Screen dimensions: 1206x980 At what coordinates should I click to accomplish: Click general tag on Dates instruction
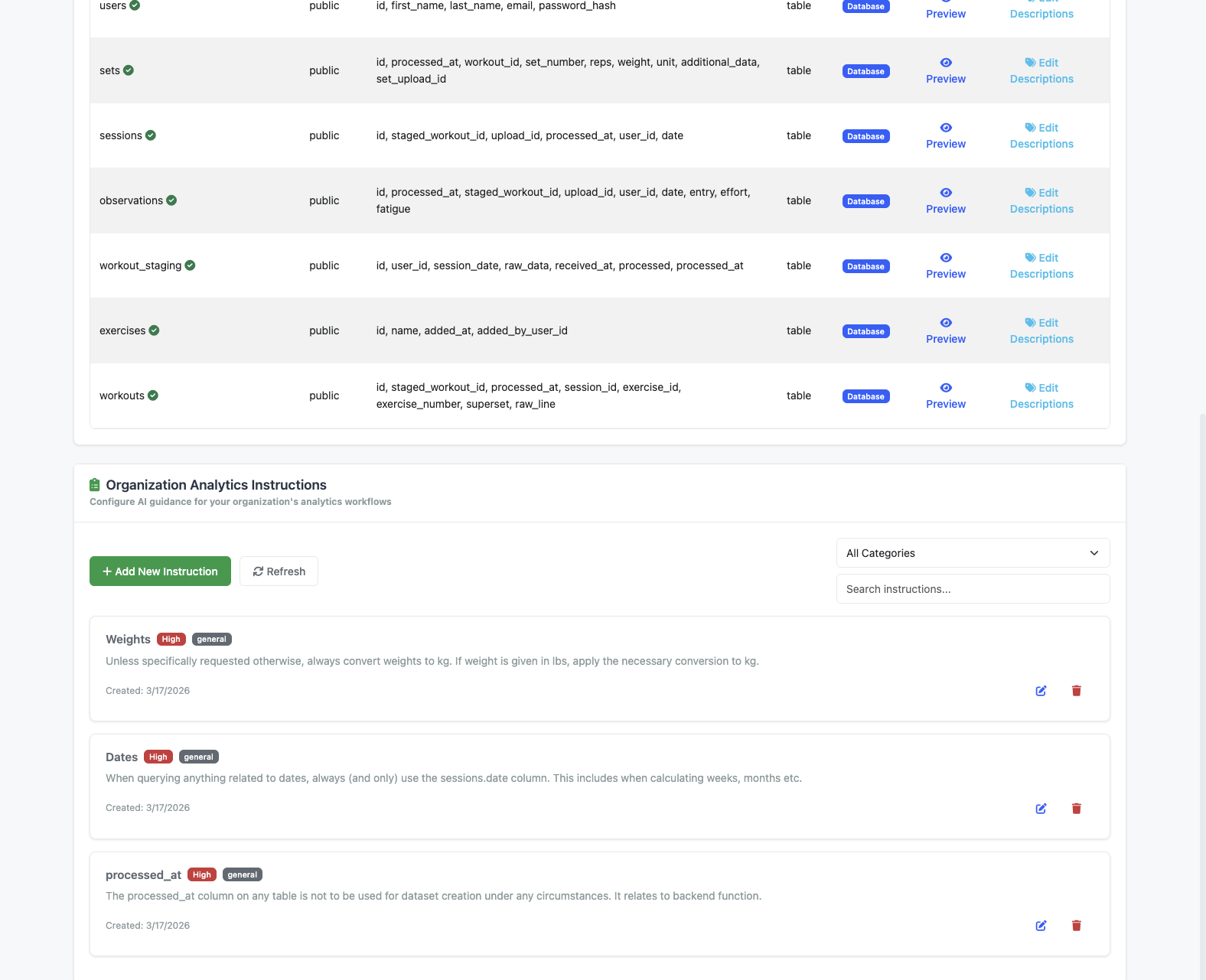click(199, 757)
